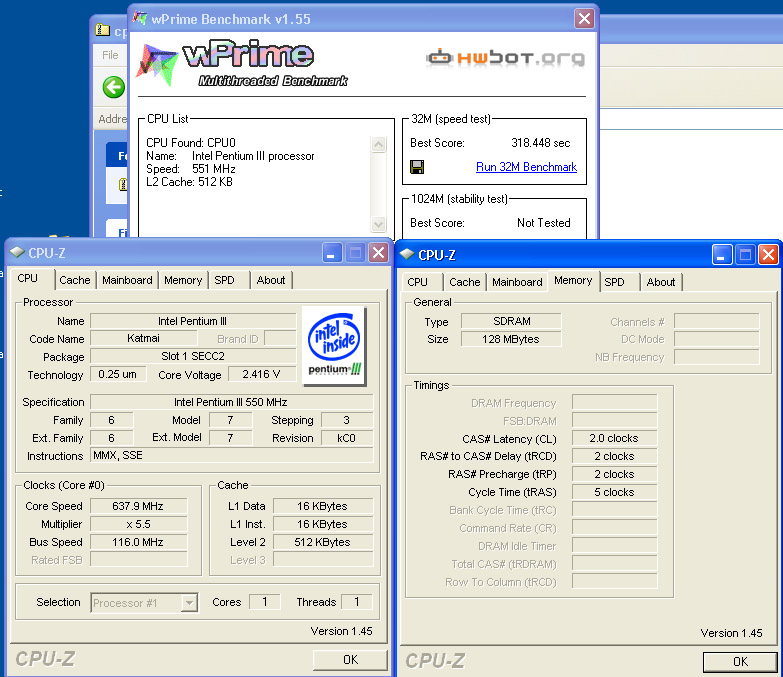
Task: Click OK in the left CPU-Z window
Action: pyautogui.click(x=350, y=660)
